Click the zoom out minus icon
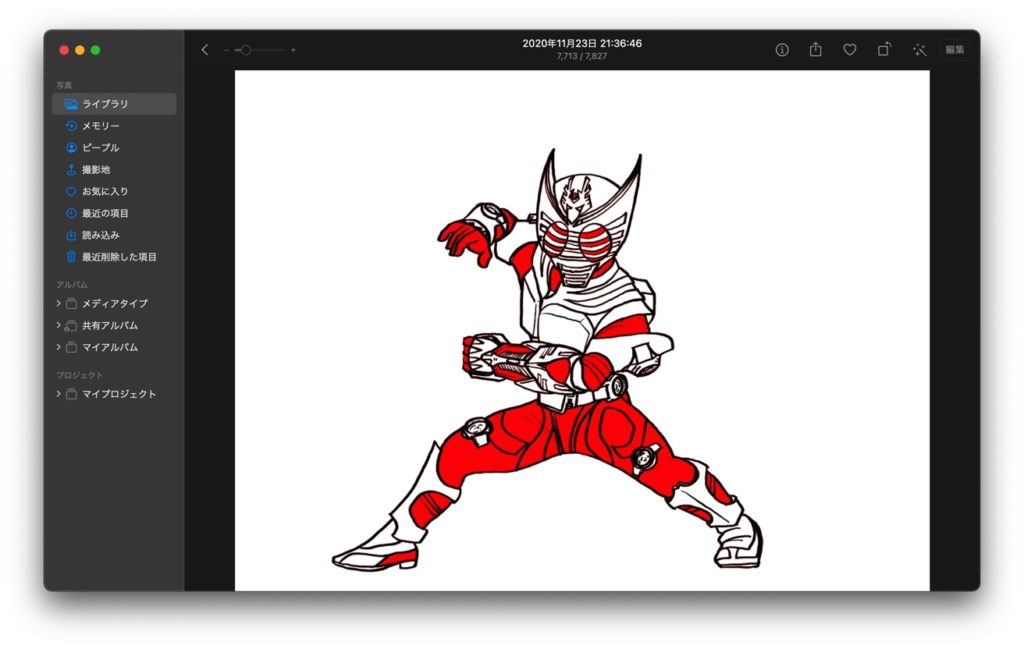 tap(226, 50)
